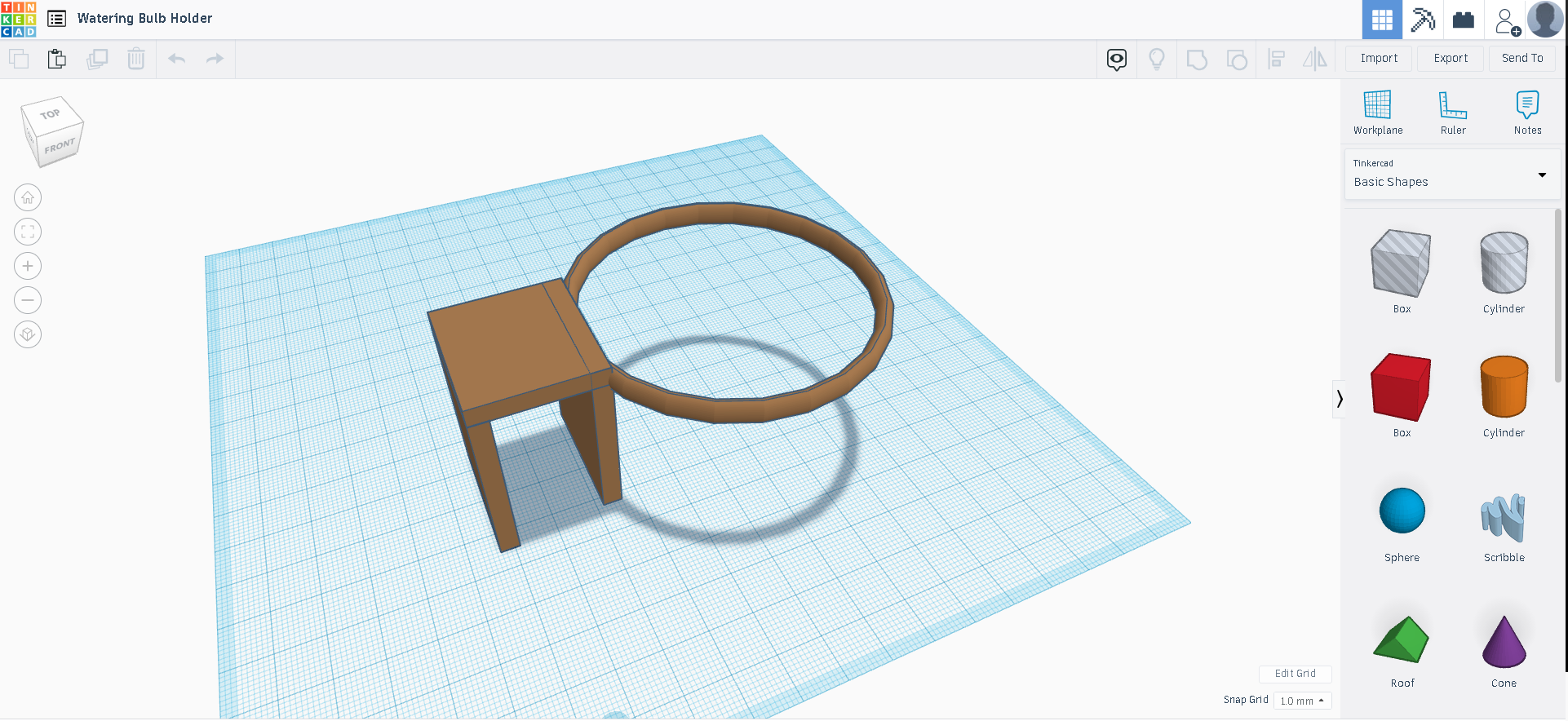1568x721 pixels.
Task: Click the shapes panel scrollbar
Action: [x=1558, y=295]
